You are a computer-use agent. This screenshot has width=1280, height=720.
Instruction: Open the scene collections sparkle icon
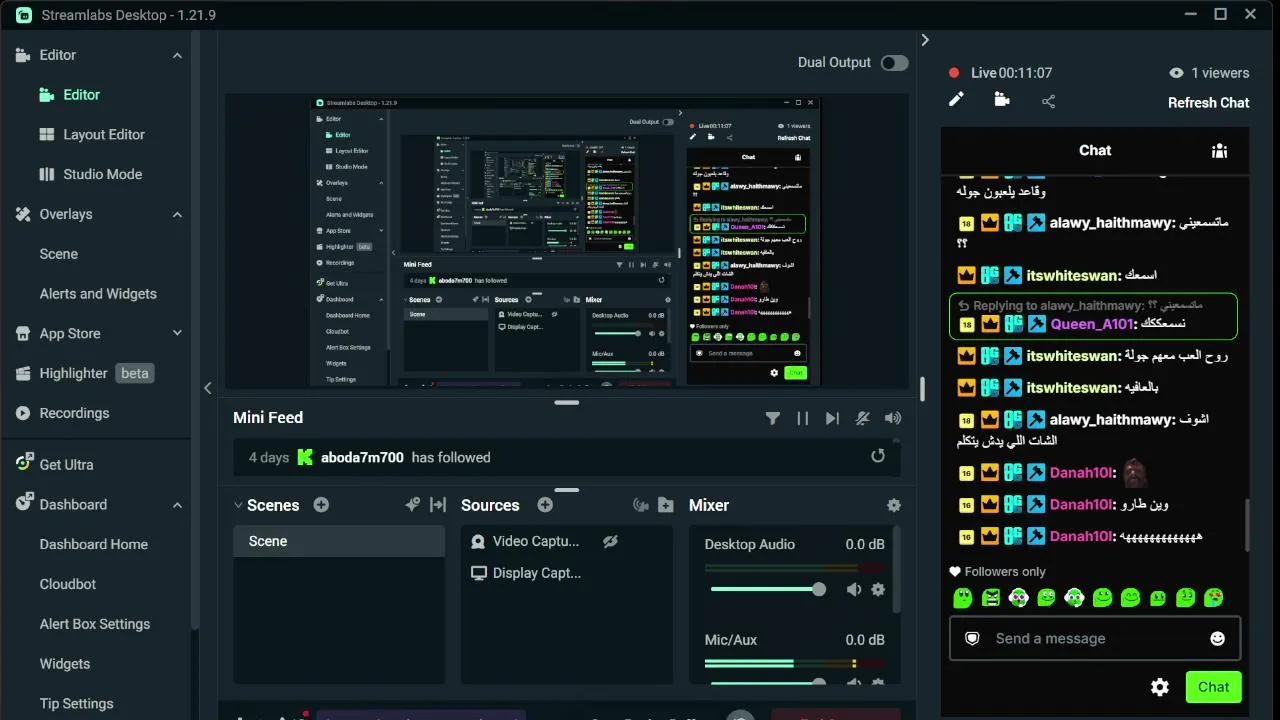pyautogui.click(x=412, y=505)
